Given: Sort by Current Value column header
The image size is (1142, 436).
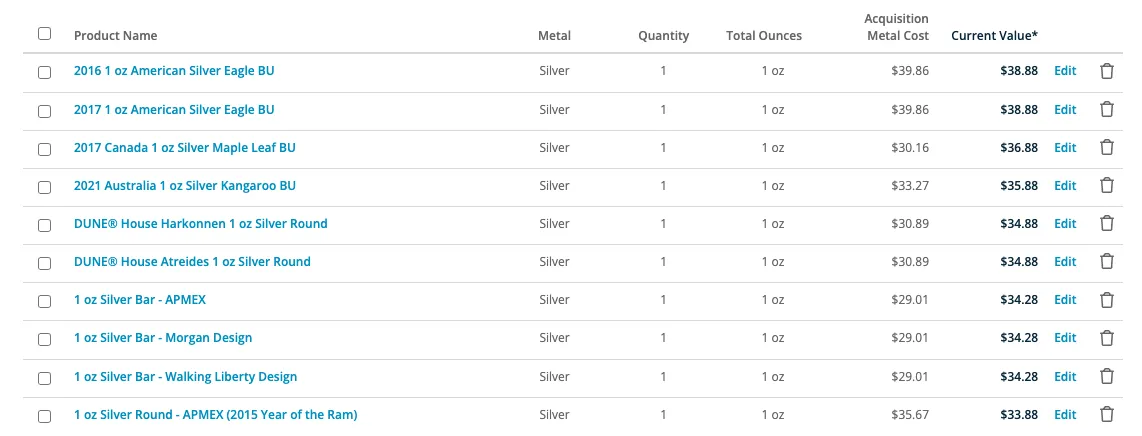Looking at the screenshot, I should (994, 35).
